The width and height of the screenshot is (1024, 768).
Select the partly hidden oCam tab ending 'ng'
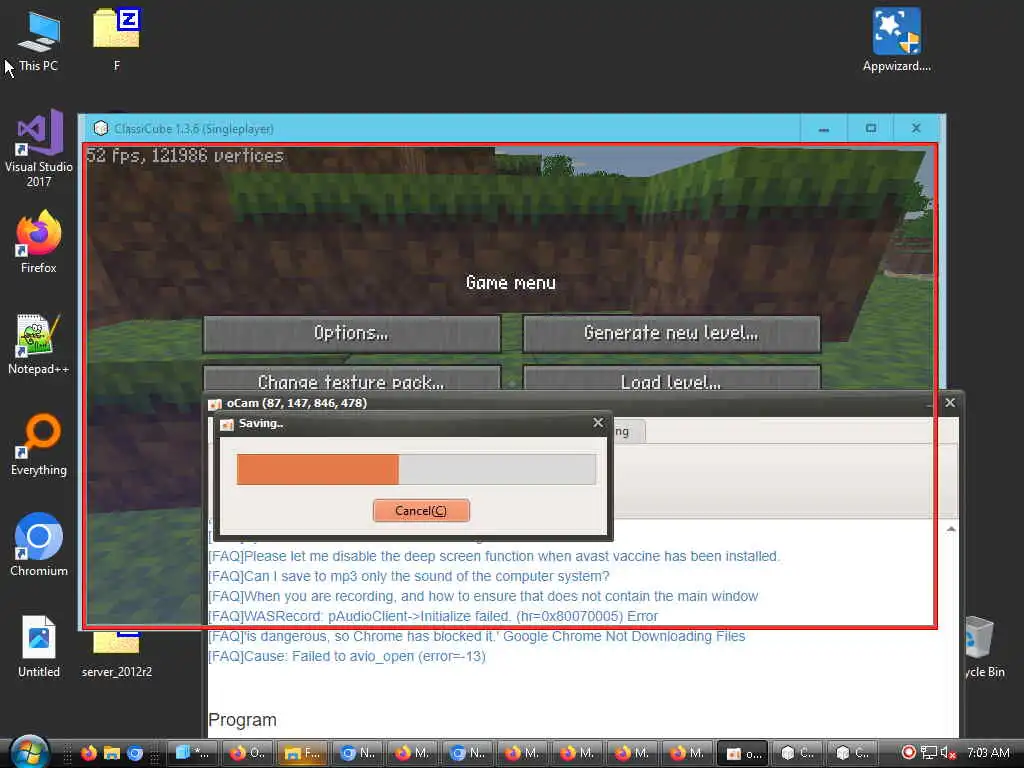628,432
